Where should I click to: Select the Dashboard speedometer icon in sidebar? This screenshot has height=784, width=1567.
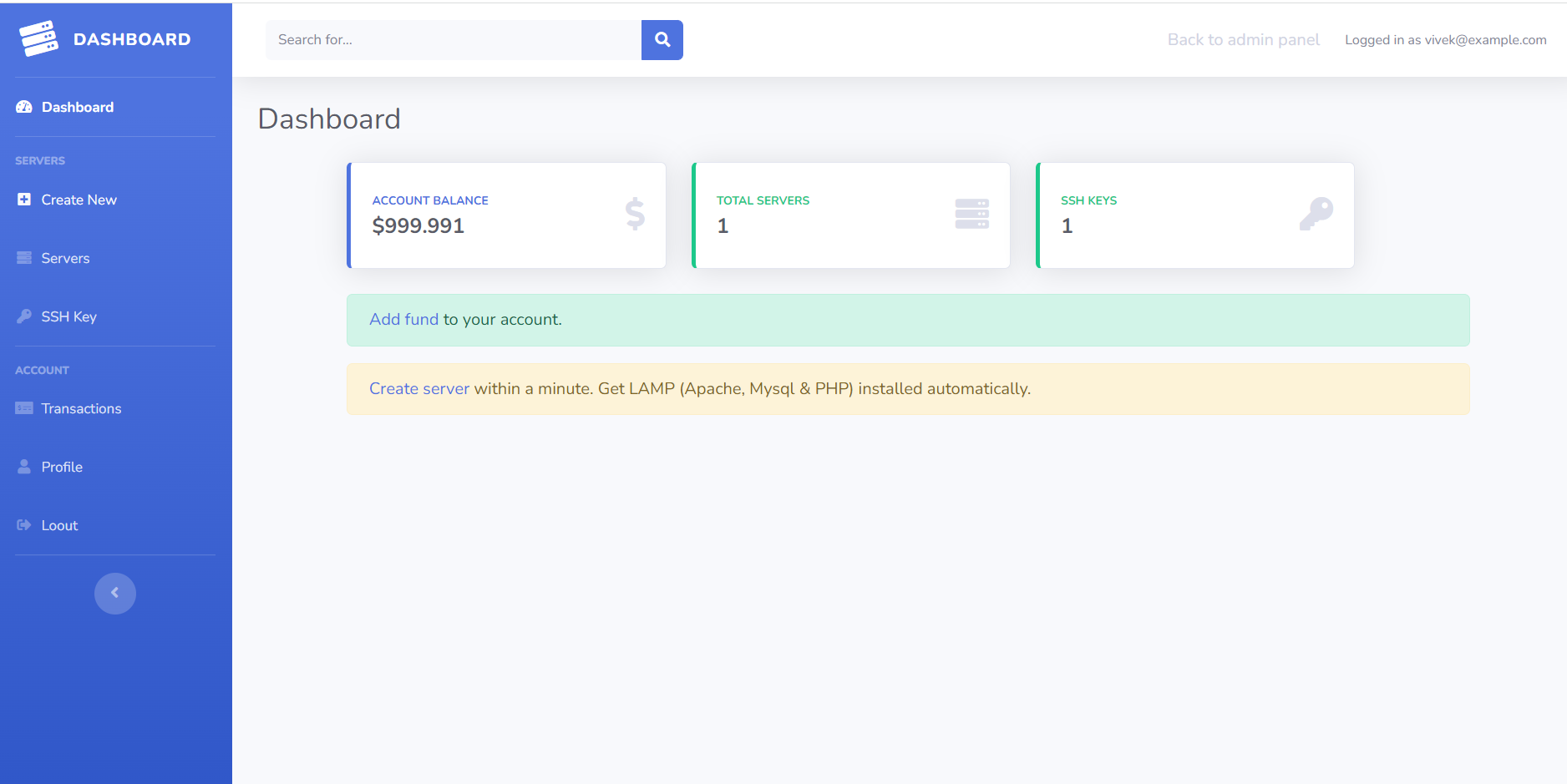(x=24, y=106)
